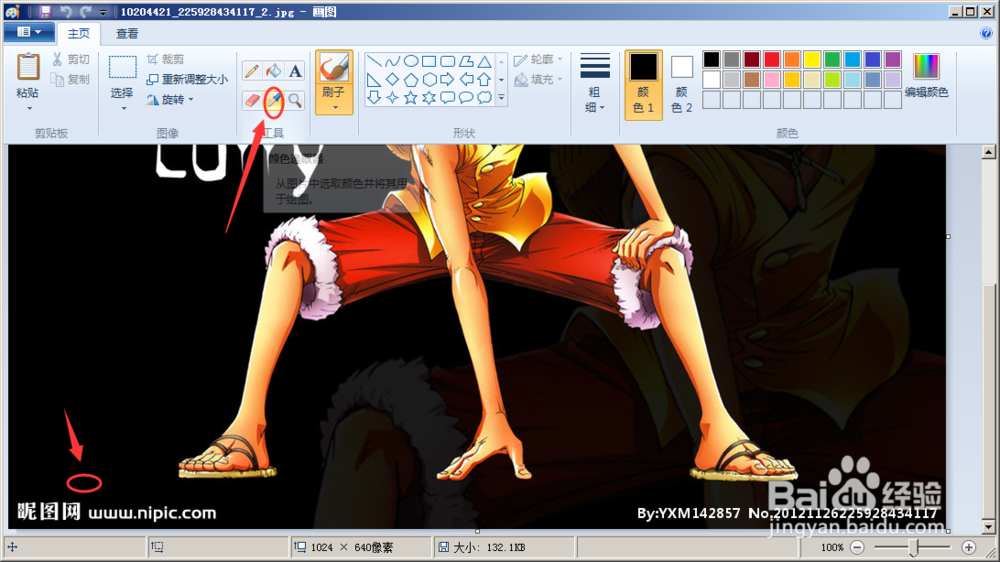Expand the 粘贴 (Paste) dropdown arrow
This screenshot has width=1000, height=562.
pyautogui.click(x=28, y=108)
